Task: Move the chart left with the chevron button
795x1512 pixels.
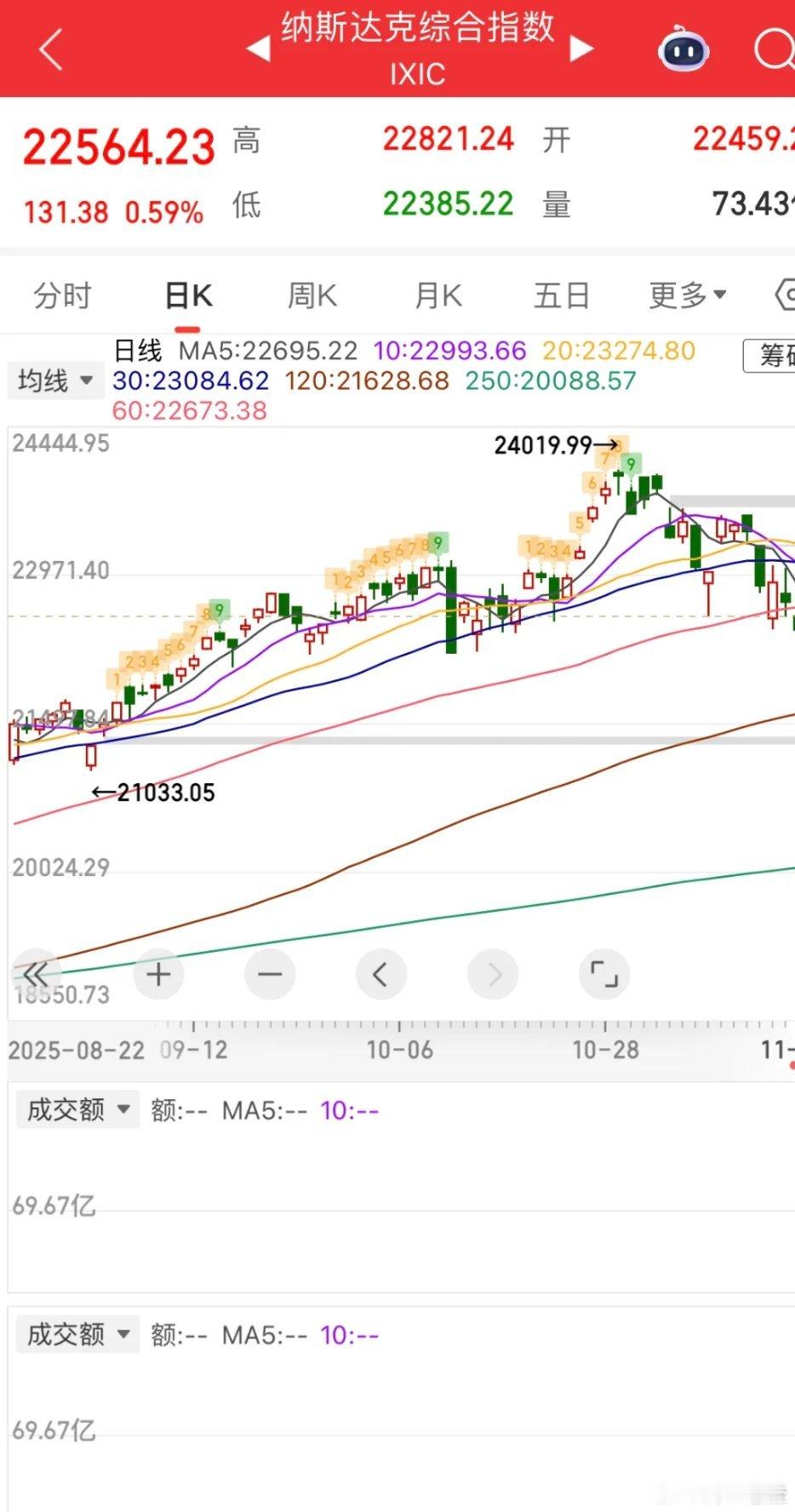Action: click(x=381, y=974)
